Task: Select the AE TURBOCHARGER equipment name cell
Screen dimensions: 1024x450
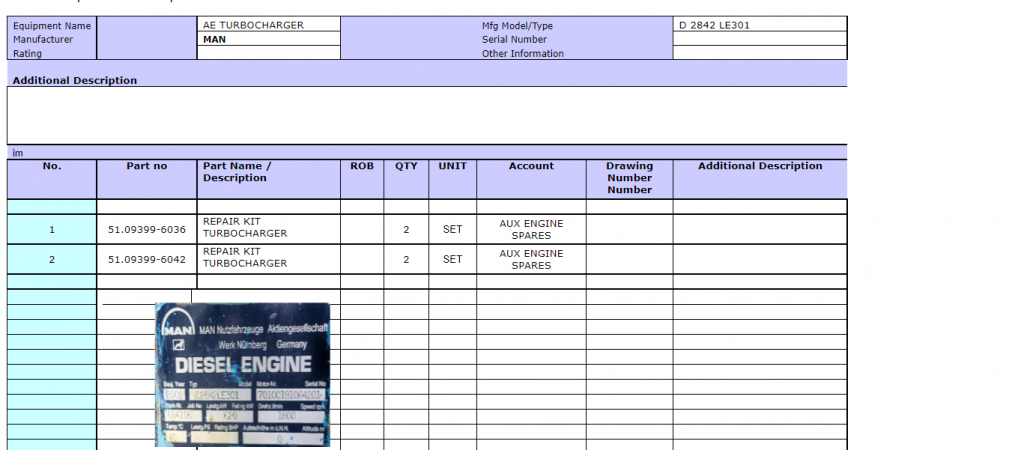Action: pos(268,25)
